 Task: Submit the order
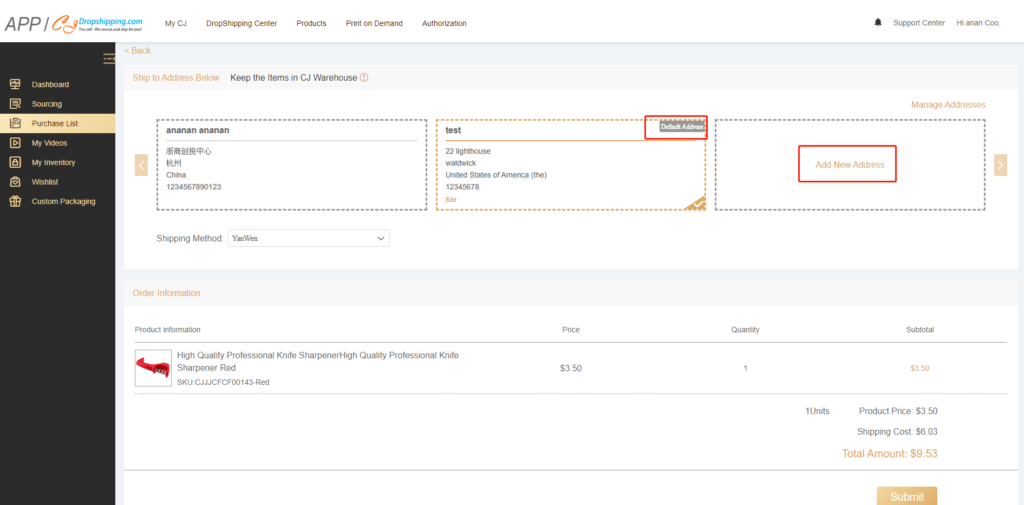click(x=906, y=496)
